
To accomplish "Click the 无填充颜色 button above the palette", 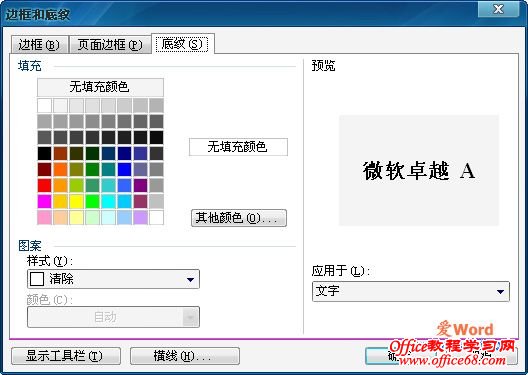I will tap(100, 87).
